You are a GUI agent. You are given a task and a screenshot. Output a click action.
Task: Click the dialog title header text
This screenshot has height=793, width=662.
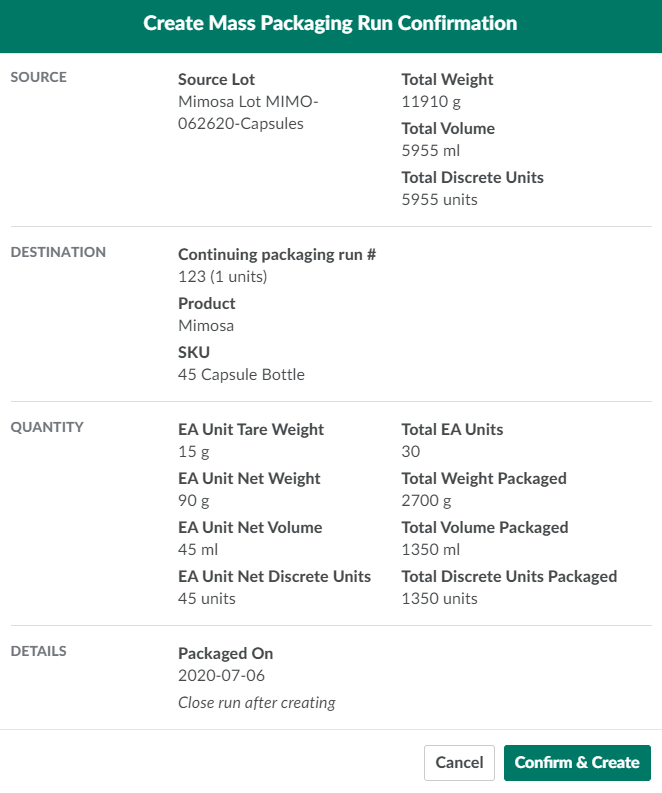[331, 23]
